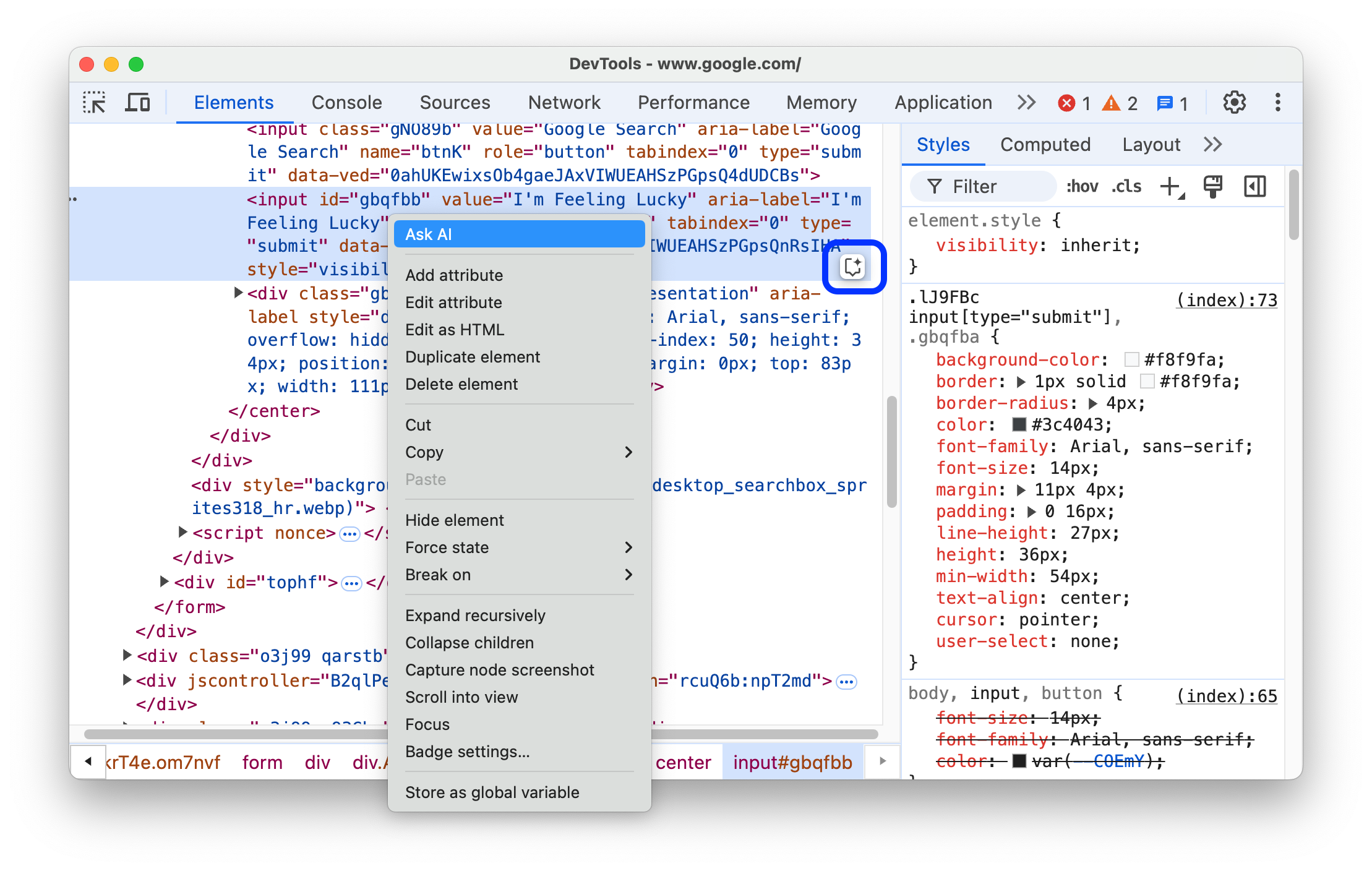Click the element picker icon
The height and width of the screenshot is (871, 1372).
pyautogui.click(x=96, y=103)
